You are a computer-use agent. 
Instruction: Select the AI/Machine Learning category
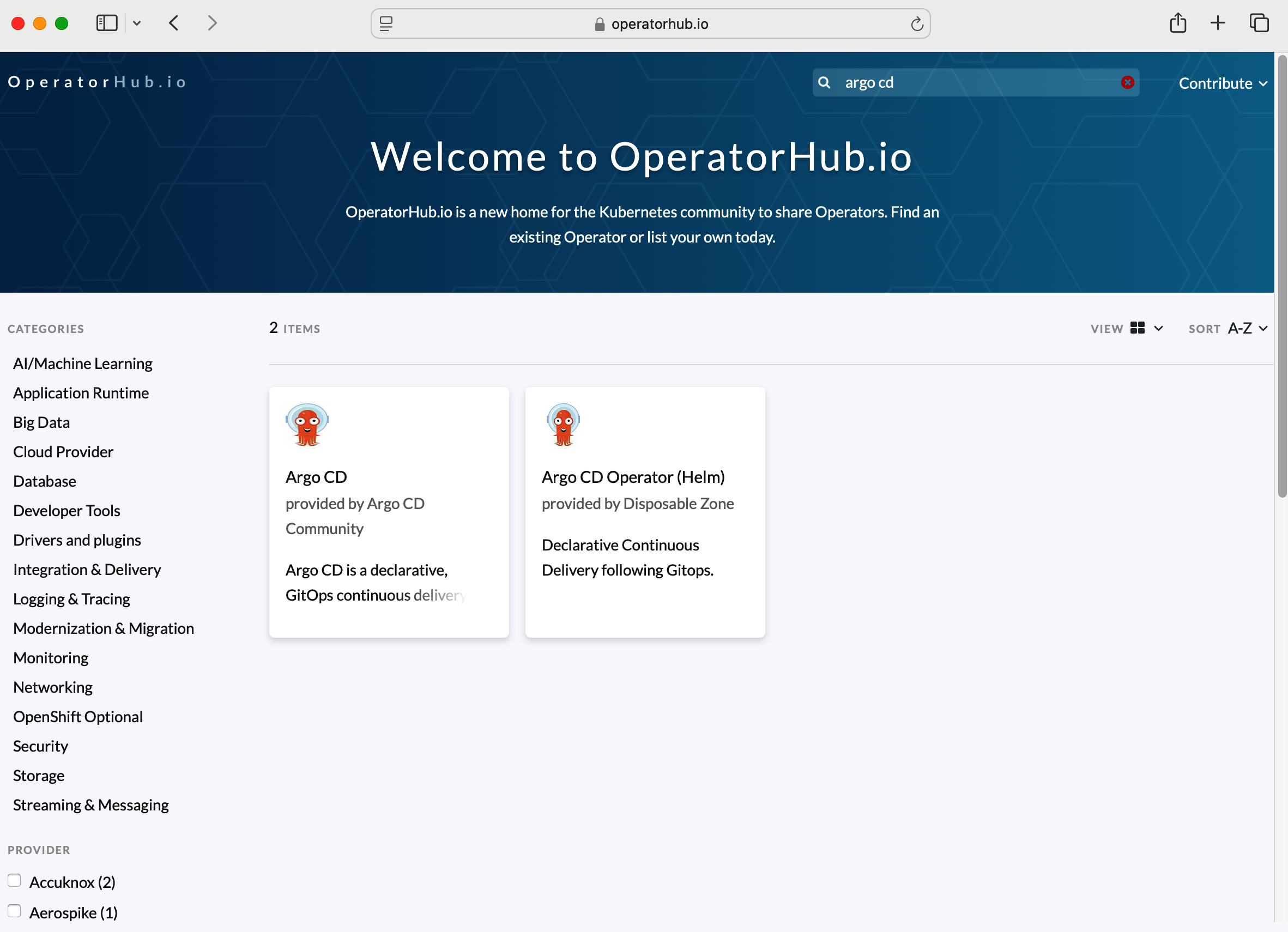[x=83, y=364]
